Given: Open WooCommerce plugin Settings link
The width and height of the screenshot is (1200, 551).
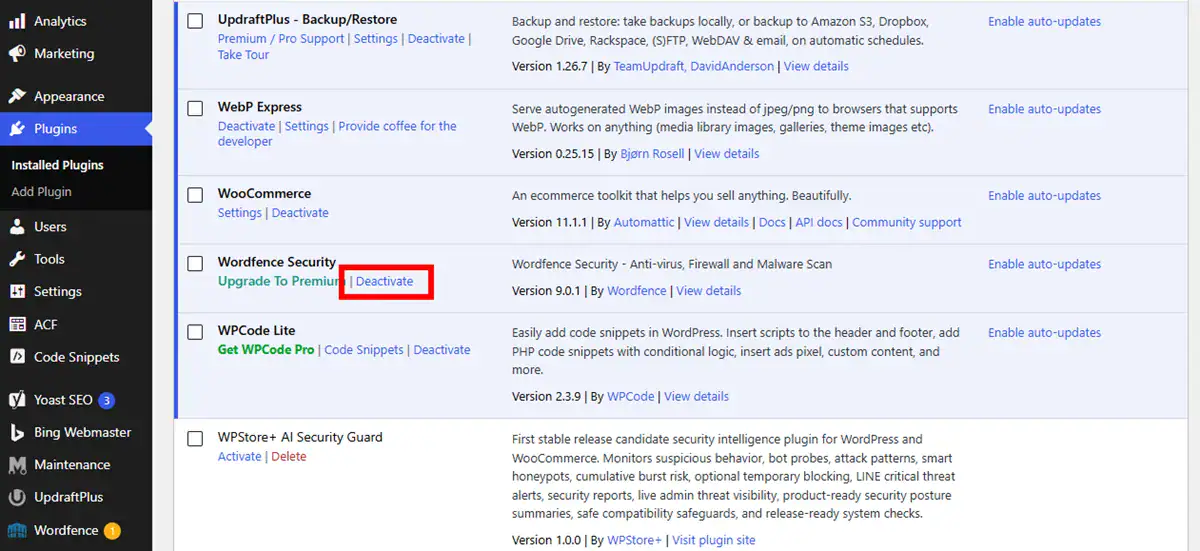Looking at the screenshot, I should pos(240,213).
